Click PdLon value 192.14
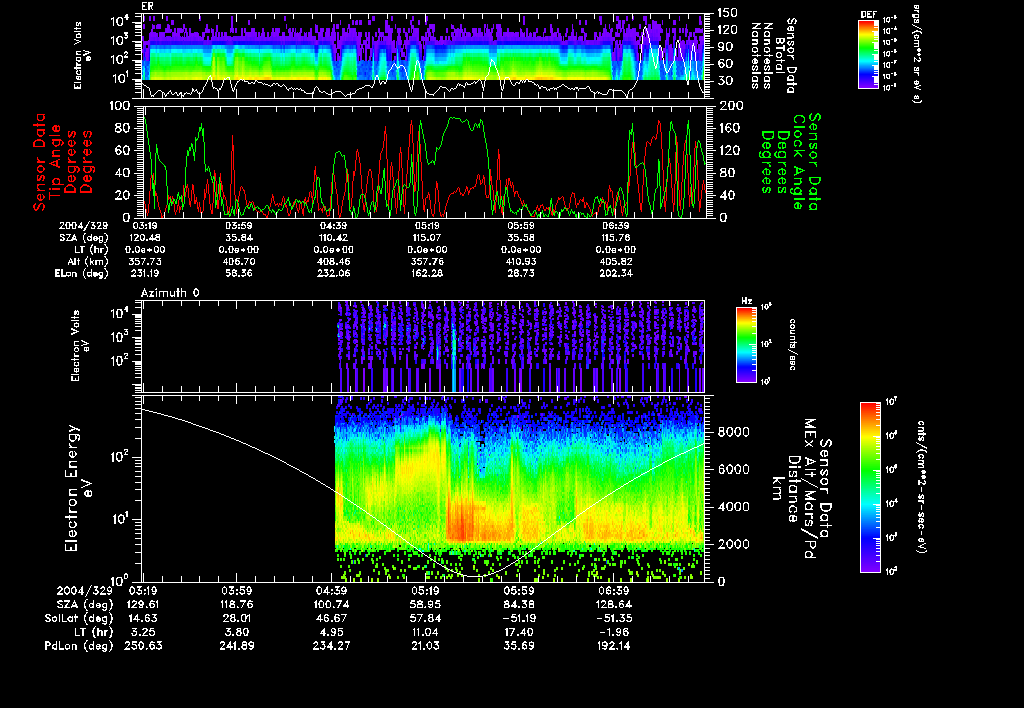1024x708 pixels. pos(614,646)
